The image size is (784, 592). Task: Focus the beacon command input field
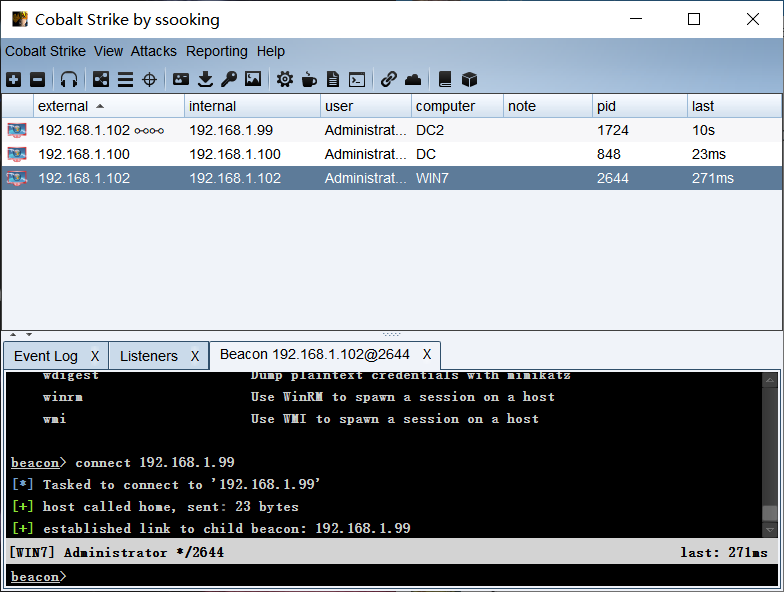point(392,576)
